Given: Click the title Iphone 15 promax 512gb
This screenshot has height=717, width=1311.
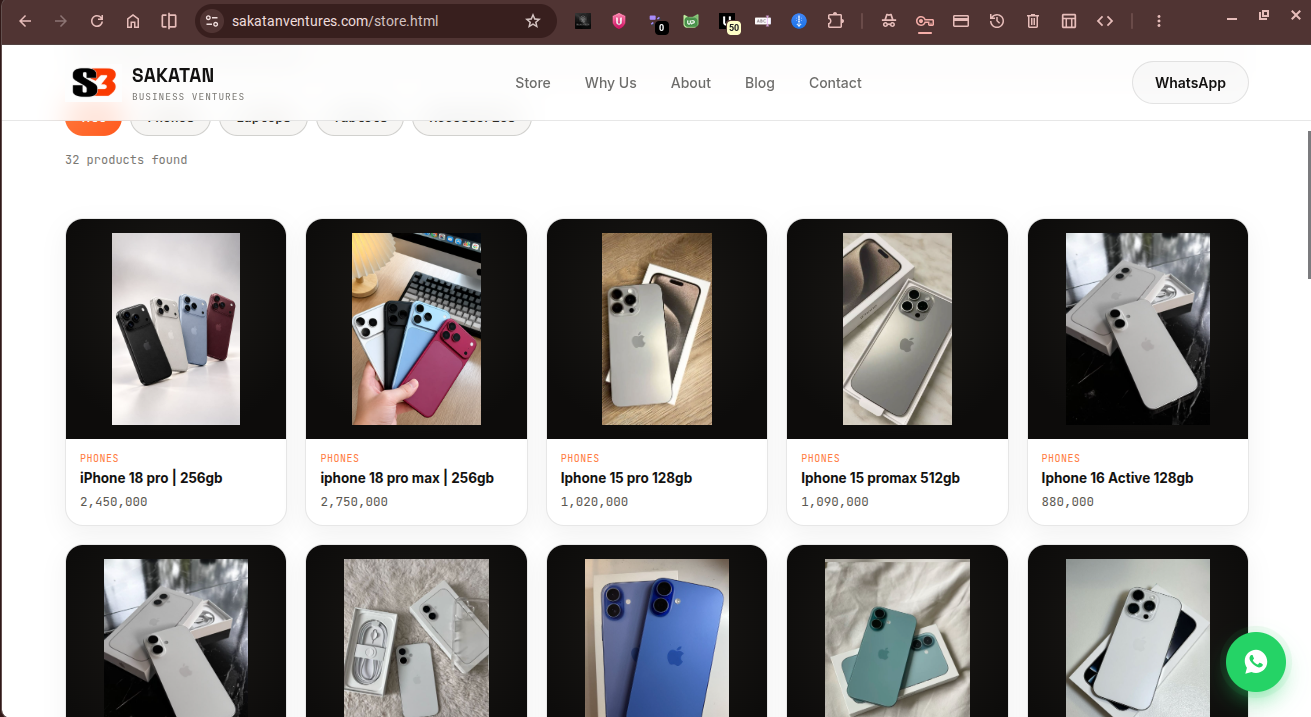Looking at the screenshot, I should pos(880,478).
